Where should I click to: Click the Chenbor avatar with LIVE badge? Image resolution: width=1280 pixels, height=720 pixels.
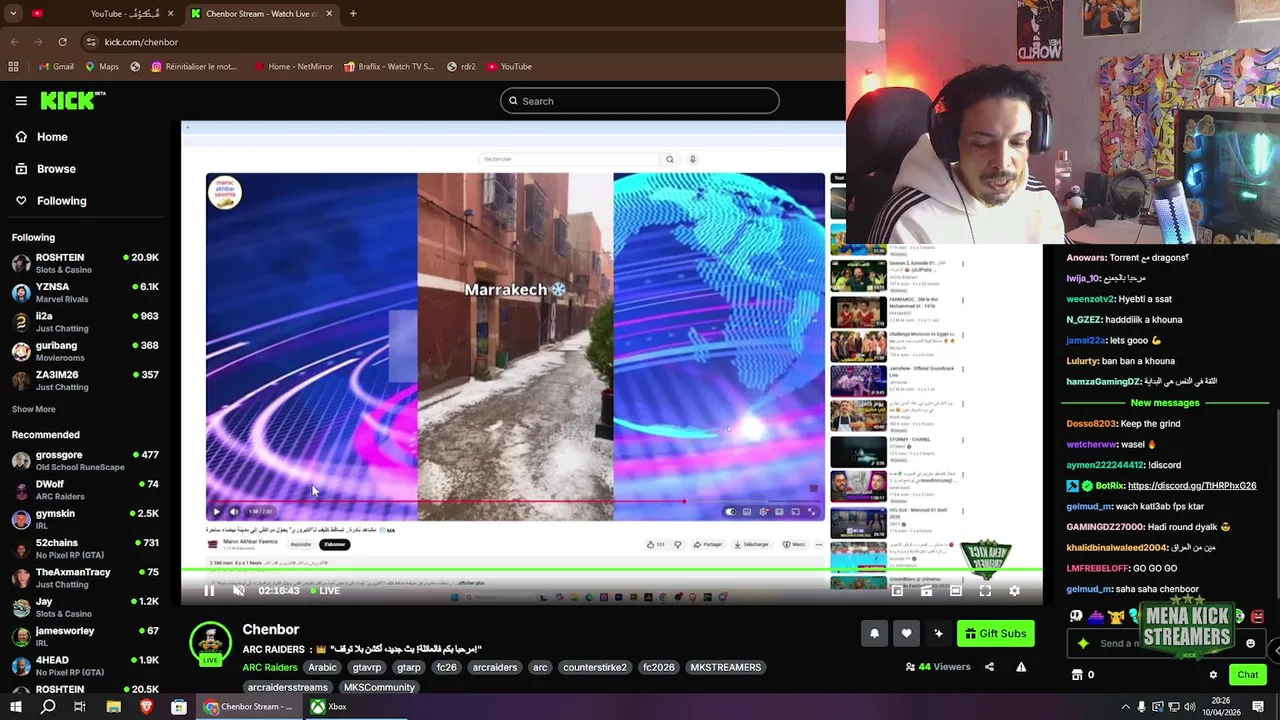[x=210, y=642]
